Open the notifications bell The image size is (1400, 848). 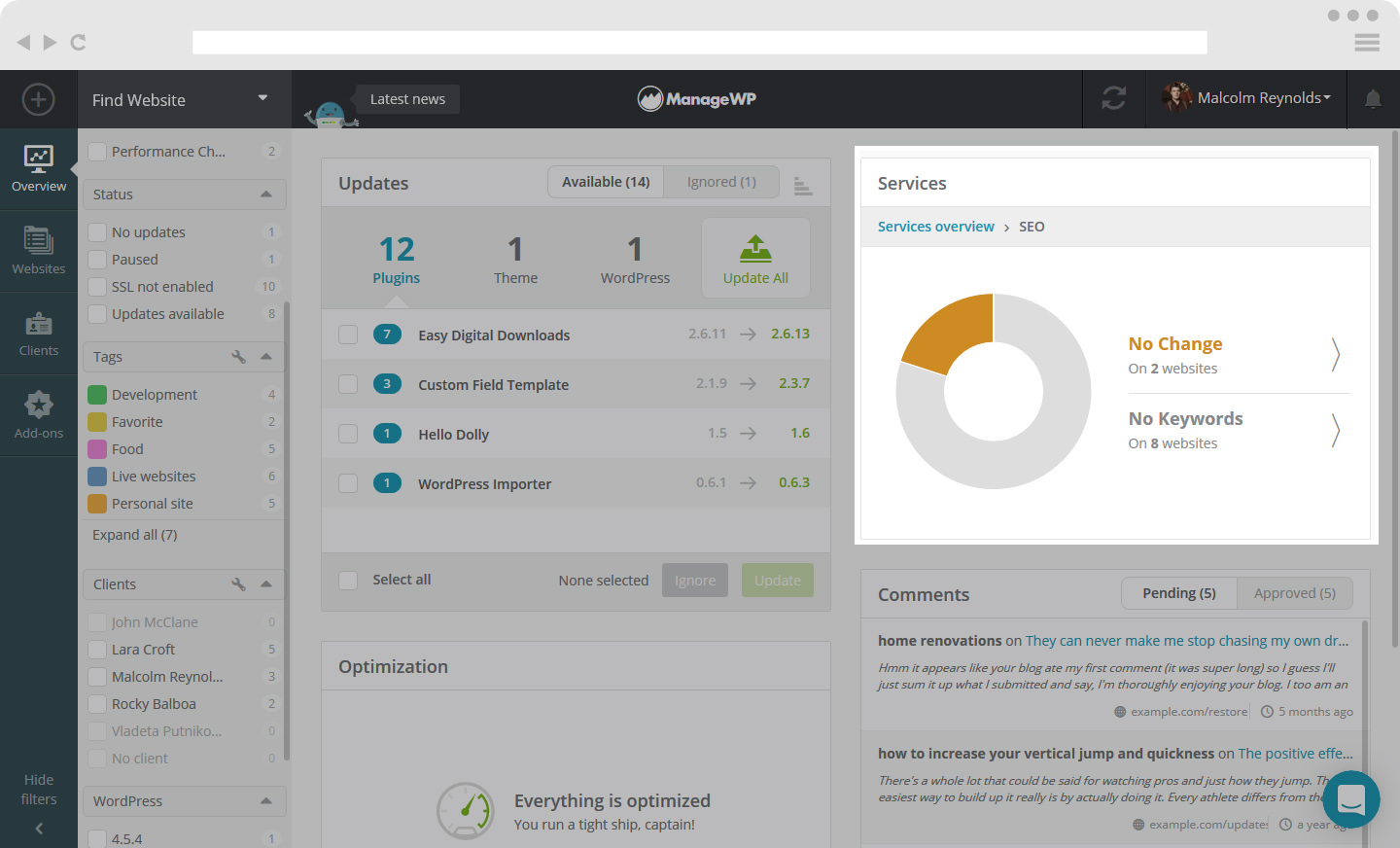click(x=1373, y=99)
